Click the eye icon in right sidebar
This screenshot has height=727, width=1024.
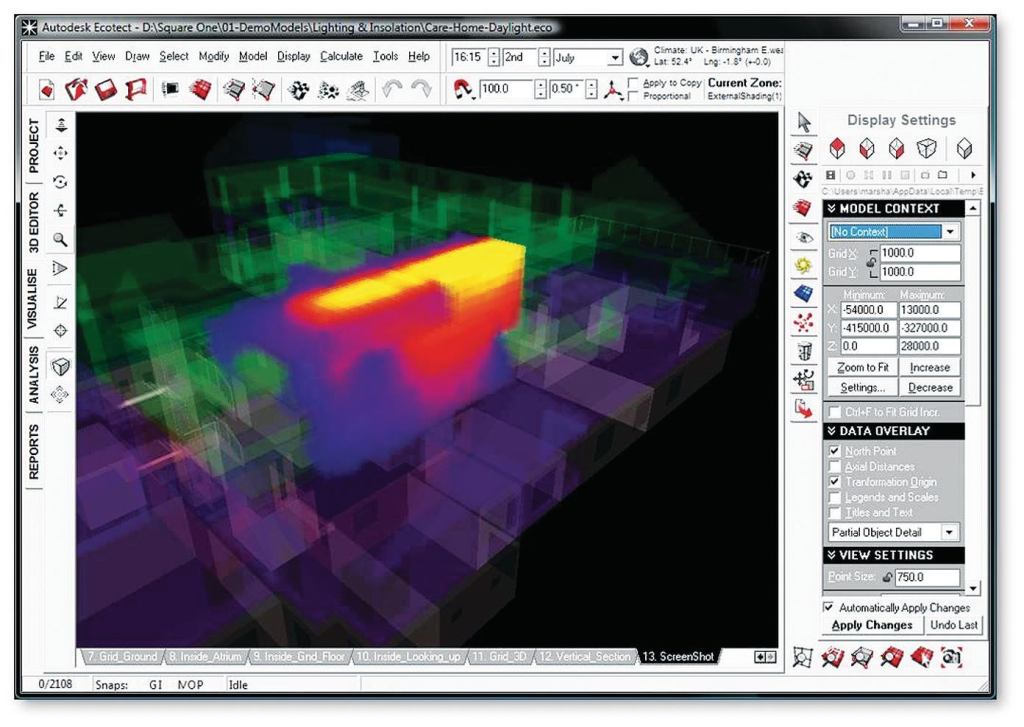pyautogui.click(x=802, y=238)
